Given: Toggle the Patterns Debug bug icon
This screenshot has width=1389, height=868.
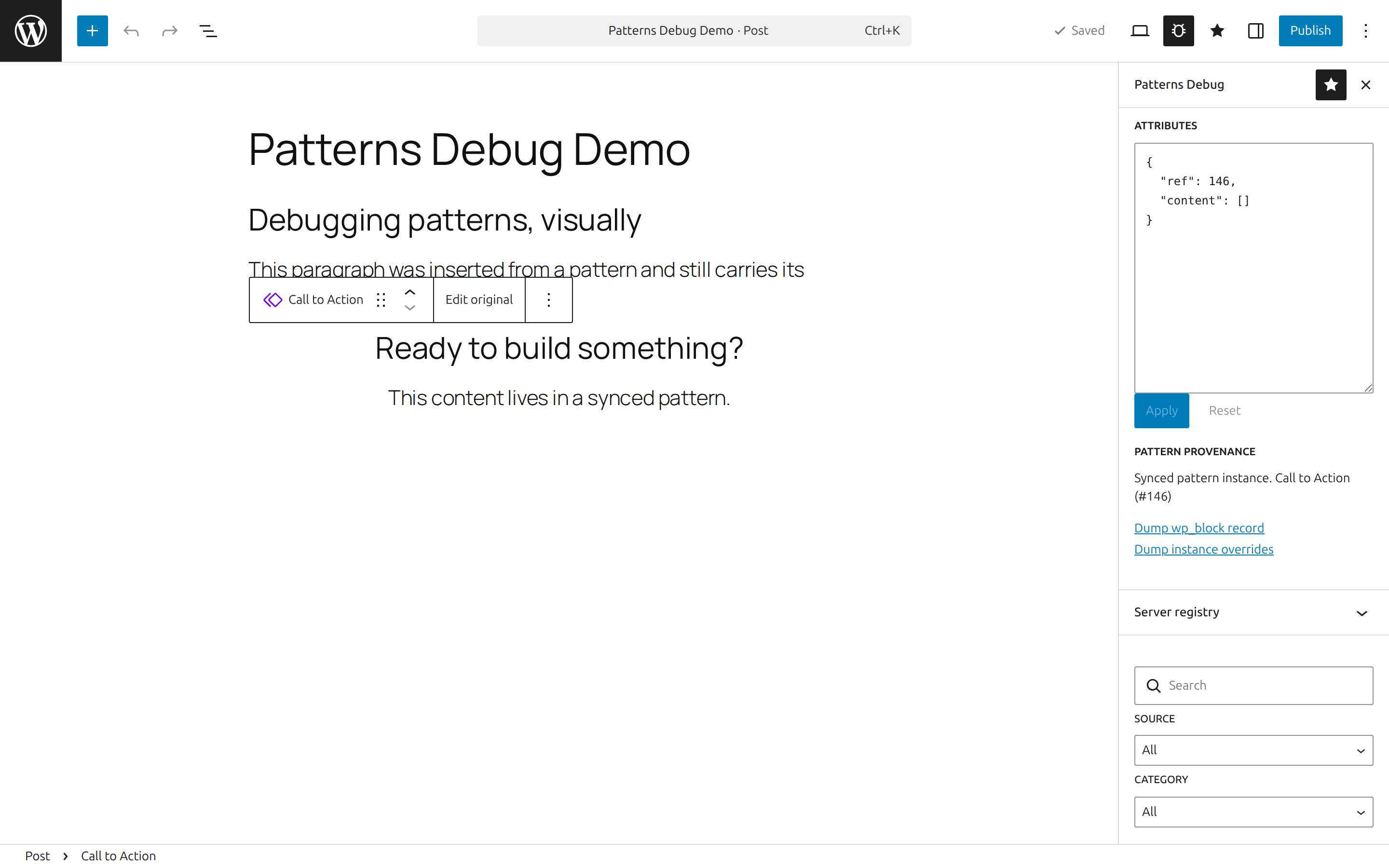Looking at the screenshot, I should [x=1178, y=31].
